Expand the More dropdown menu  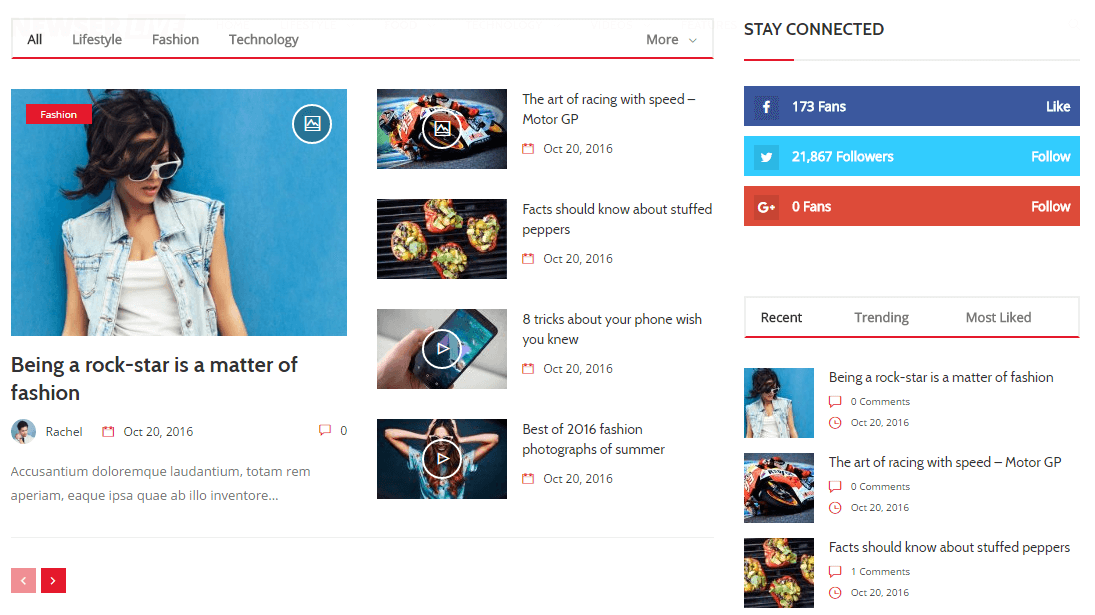pos(671,40)
